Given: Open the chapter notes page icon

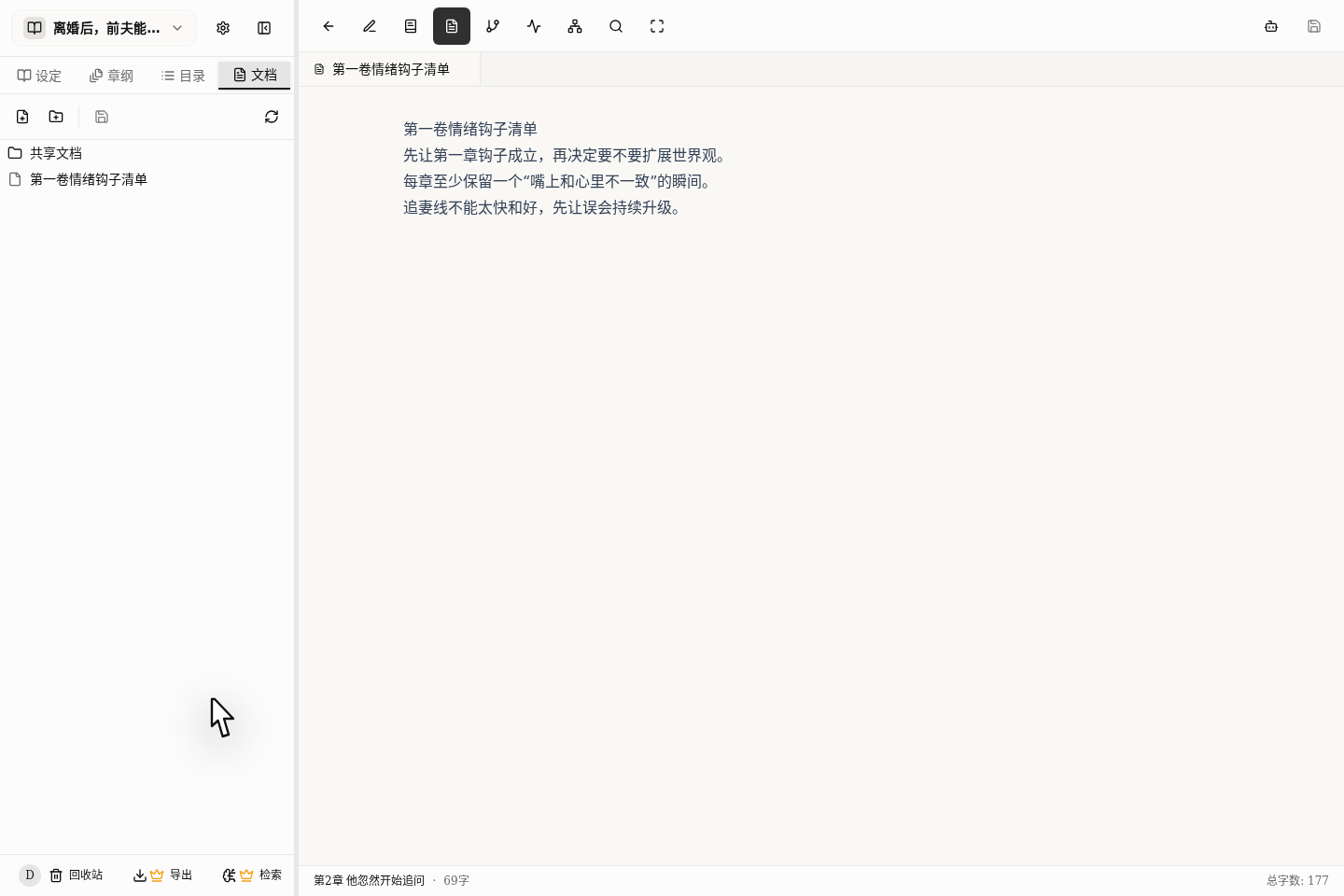Looking at the screenshot, I should click(x=411, y=26).
